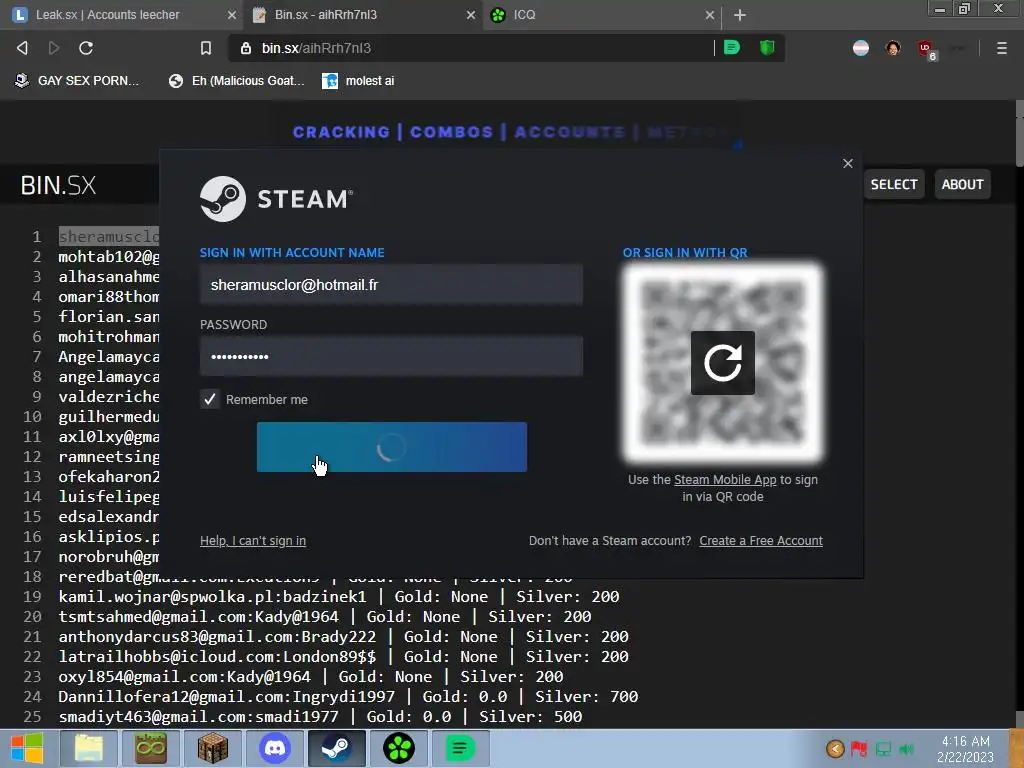Reload the bin.sx page

tap(86, 48)
